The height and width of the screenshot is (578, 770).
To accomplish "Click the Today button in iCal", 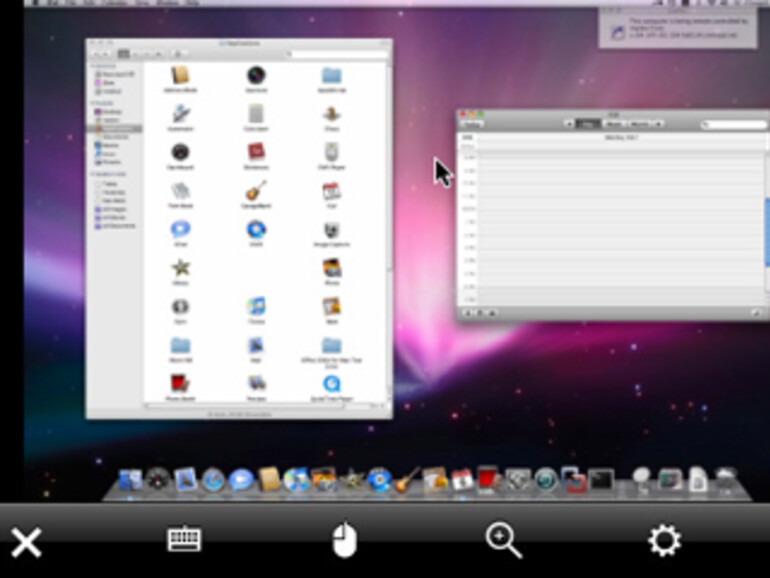I will pyautogui.click(x=473, y=124).
